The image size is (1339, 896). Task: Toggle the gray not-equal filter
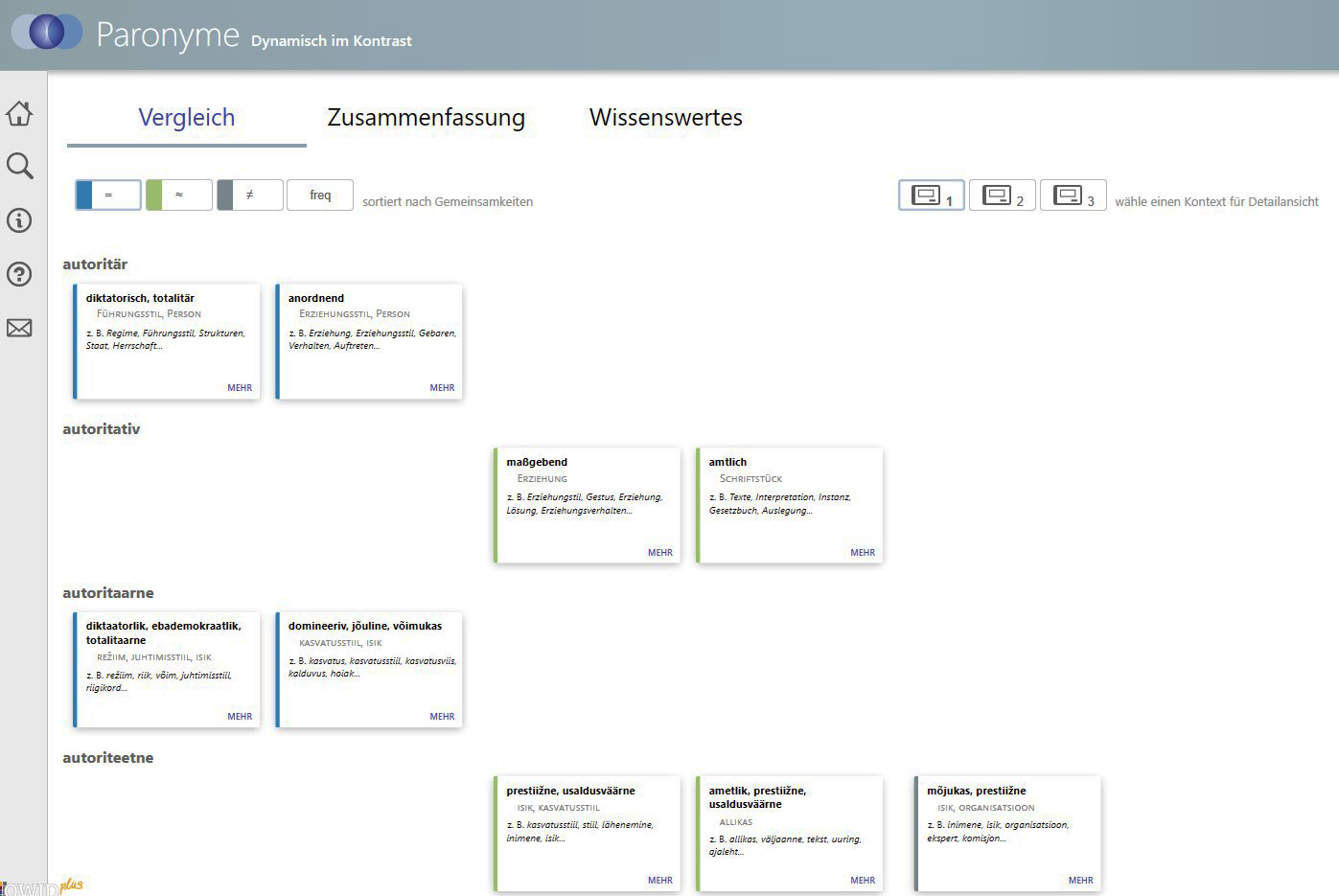point(250,195)
